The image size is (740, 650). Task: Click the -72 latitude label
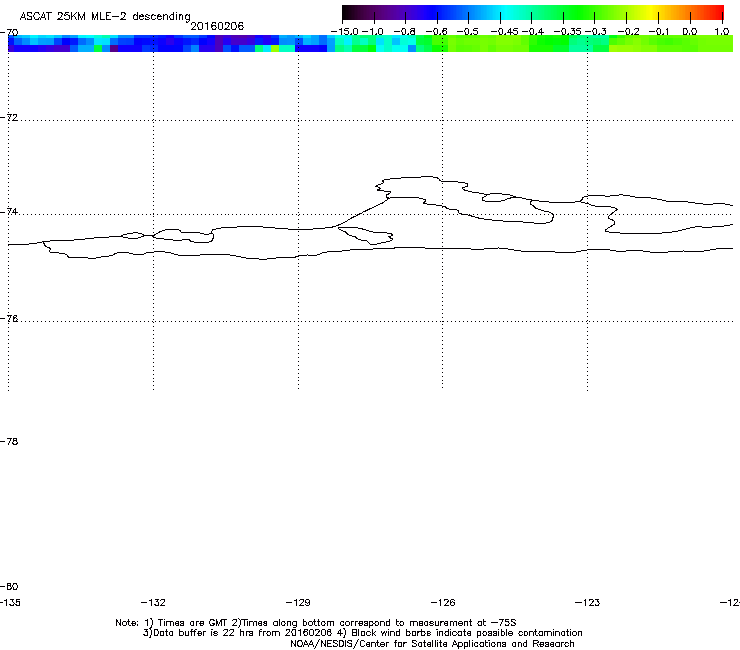pyautogui.click(x=9, y=117)
